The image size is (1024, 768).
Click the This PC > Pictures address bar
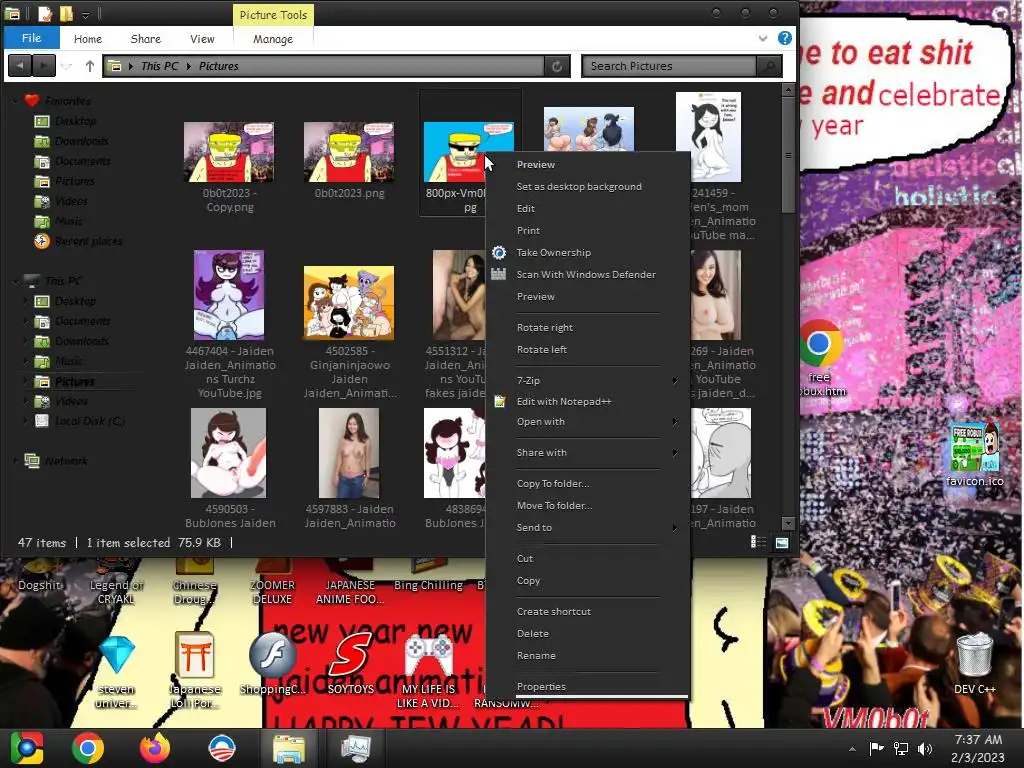[x=324, y=66]
